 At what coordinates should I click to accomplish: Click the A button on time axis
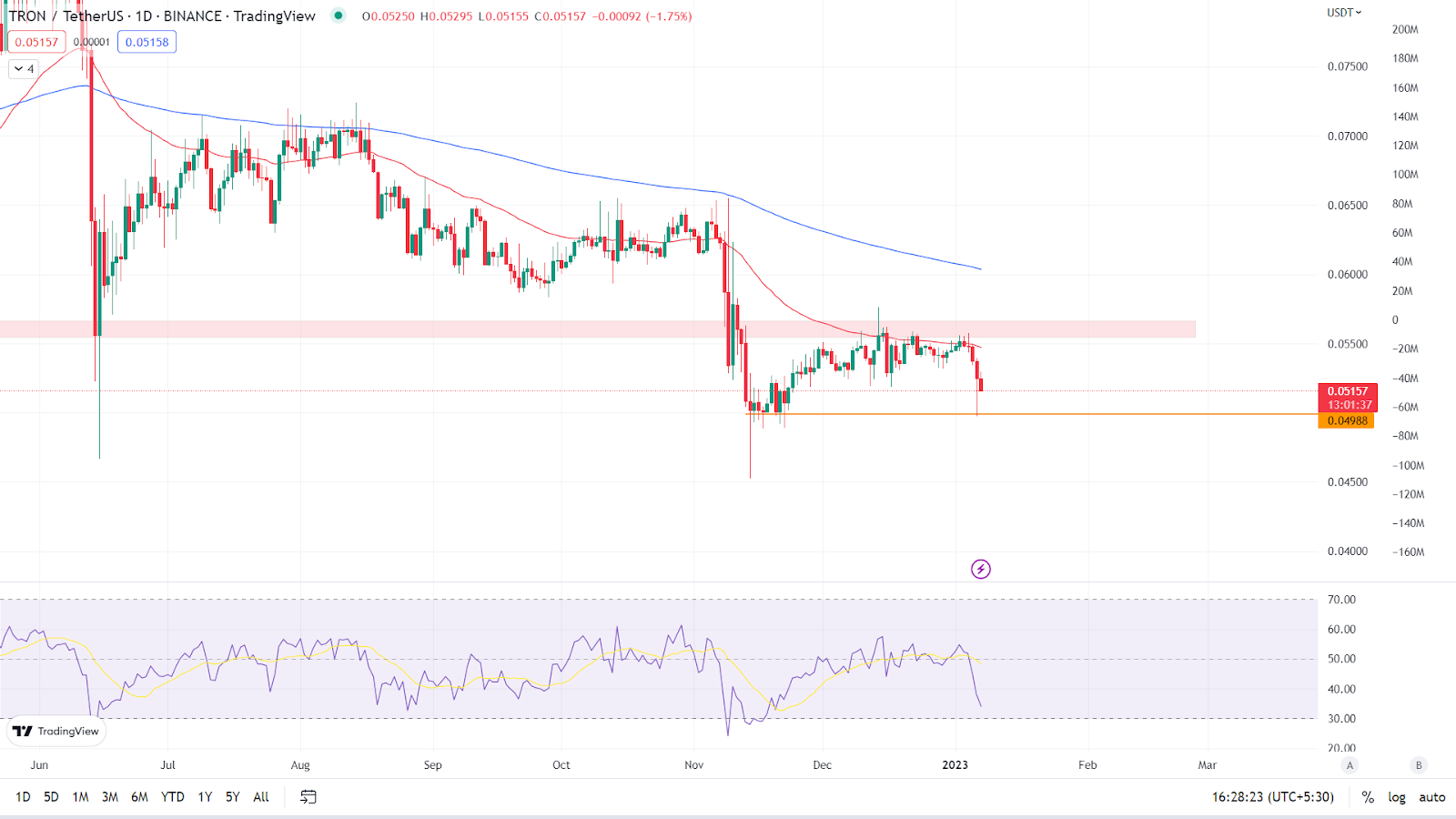pos(1350,765)
